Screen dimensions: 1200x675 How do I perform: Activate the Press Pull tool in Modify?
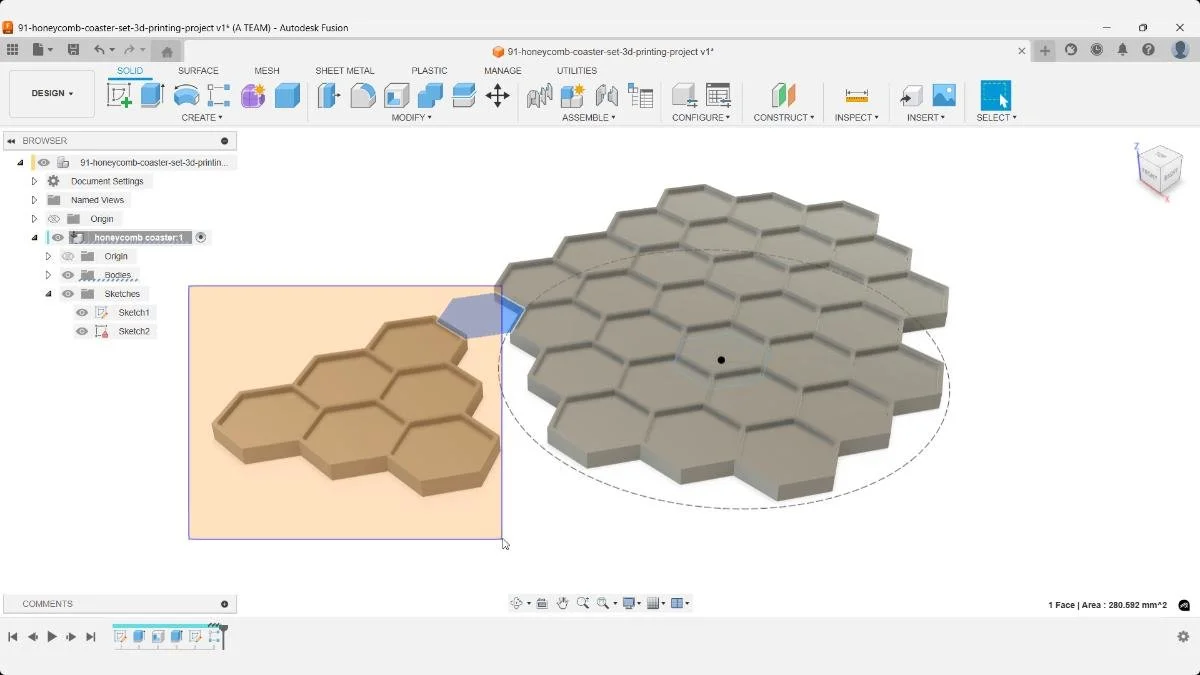[327, 93]
